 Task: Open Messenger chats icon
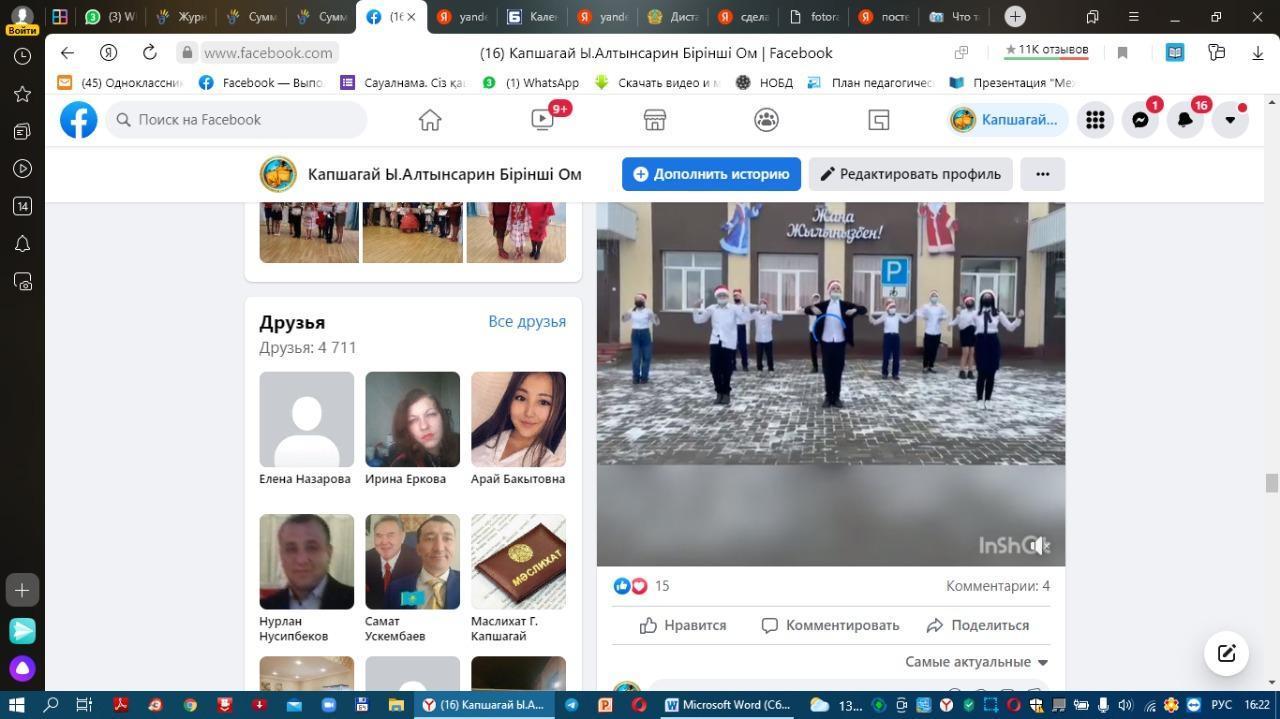click(1140, 120)
